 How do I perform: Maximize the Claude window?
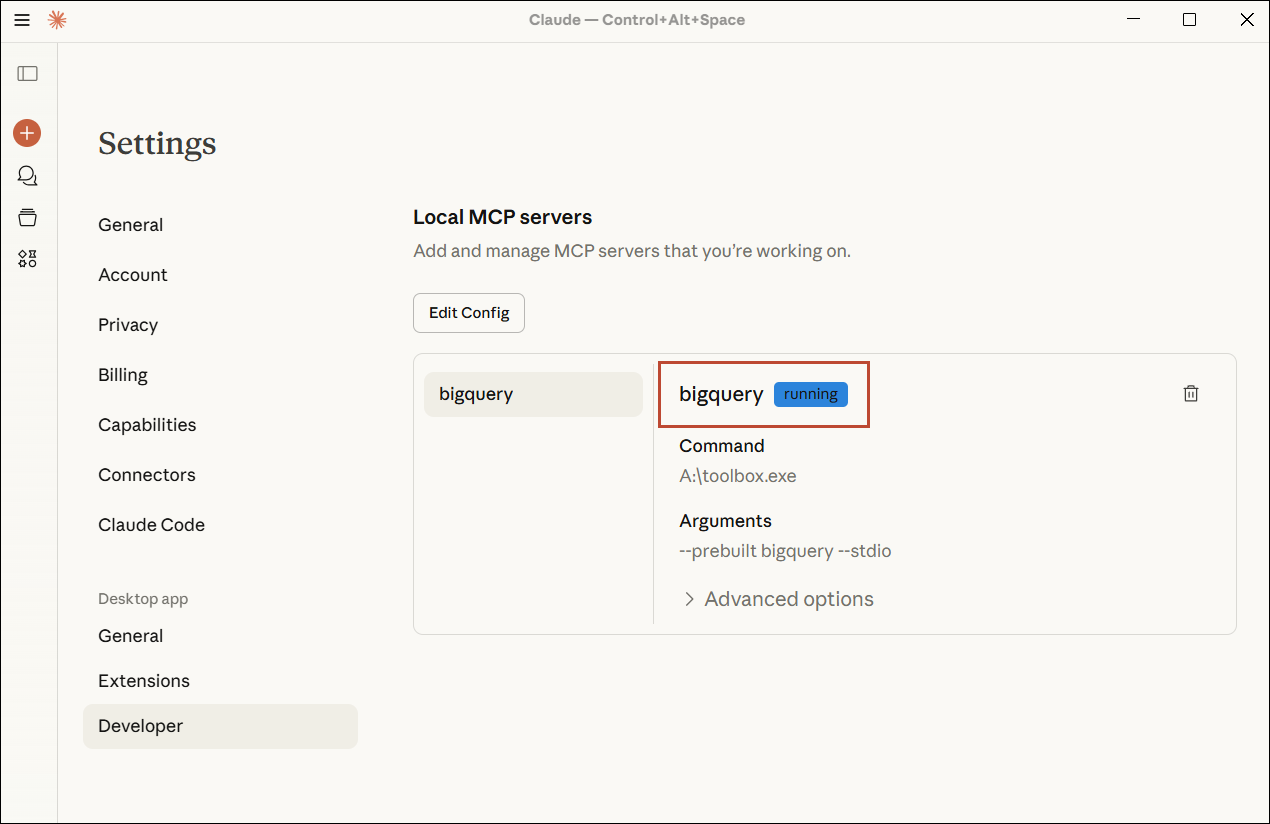point(1189,20)
